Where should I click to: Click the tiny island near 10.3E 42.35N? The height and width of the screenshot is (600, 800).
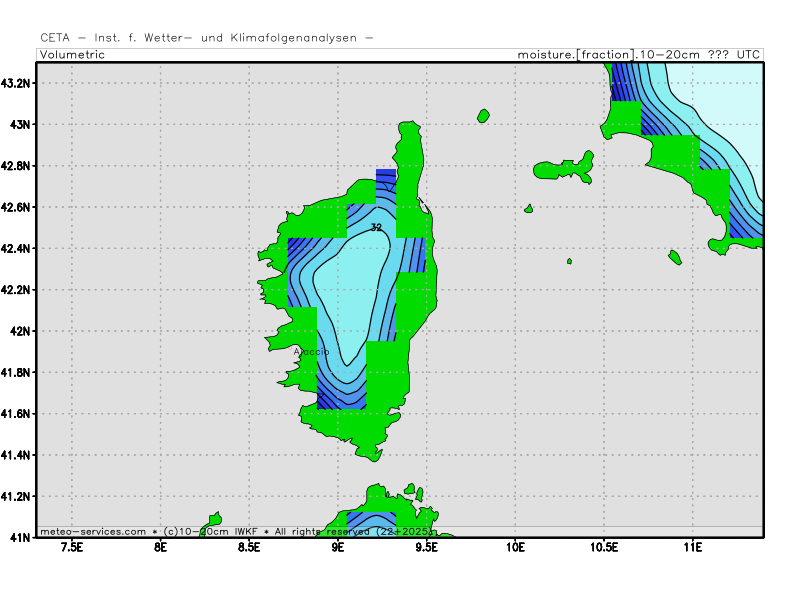(569, 261)
